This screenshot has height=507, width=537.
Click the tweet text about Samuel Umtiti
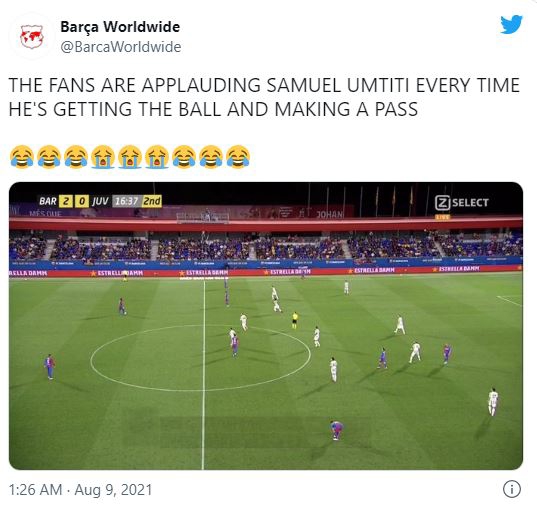coord(264,97)
